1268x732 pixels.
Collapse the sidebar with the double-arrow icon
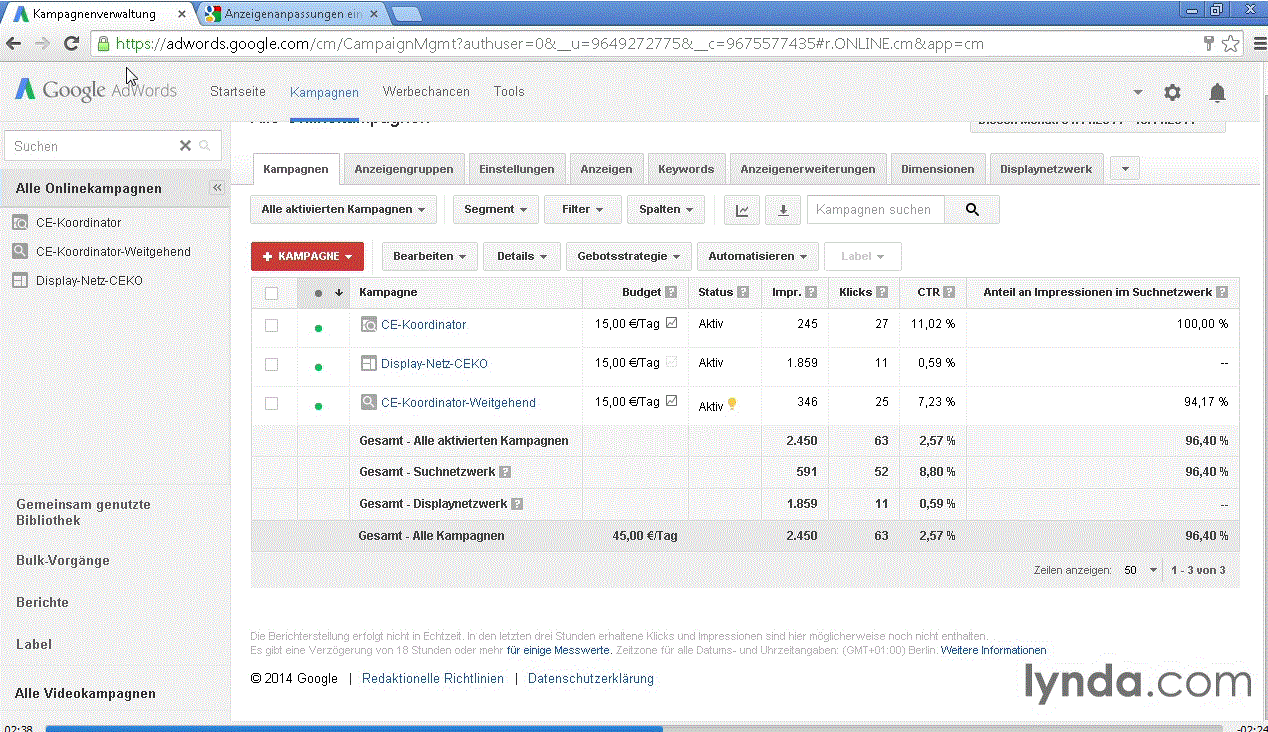(217, 188)
